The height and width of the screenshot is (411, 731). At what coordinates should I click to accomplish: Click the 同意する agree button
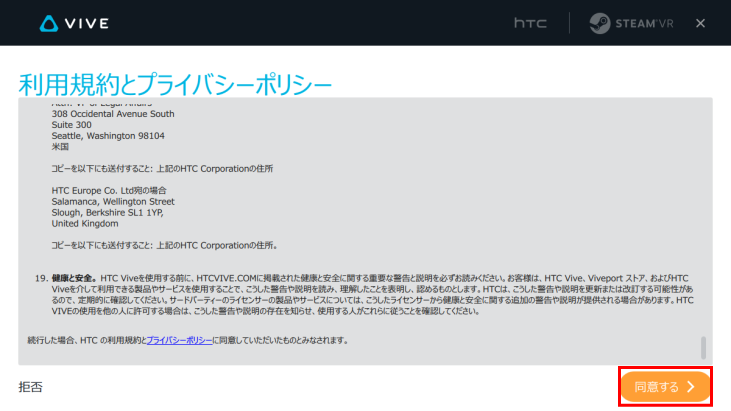click(x=665, y=387)
